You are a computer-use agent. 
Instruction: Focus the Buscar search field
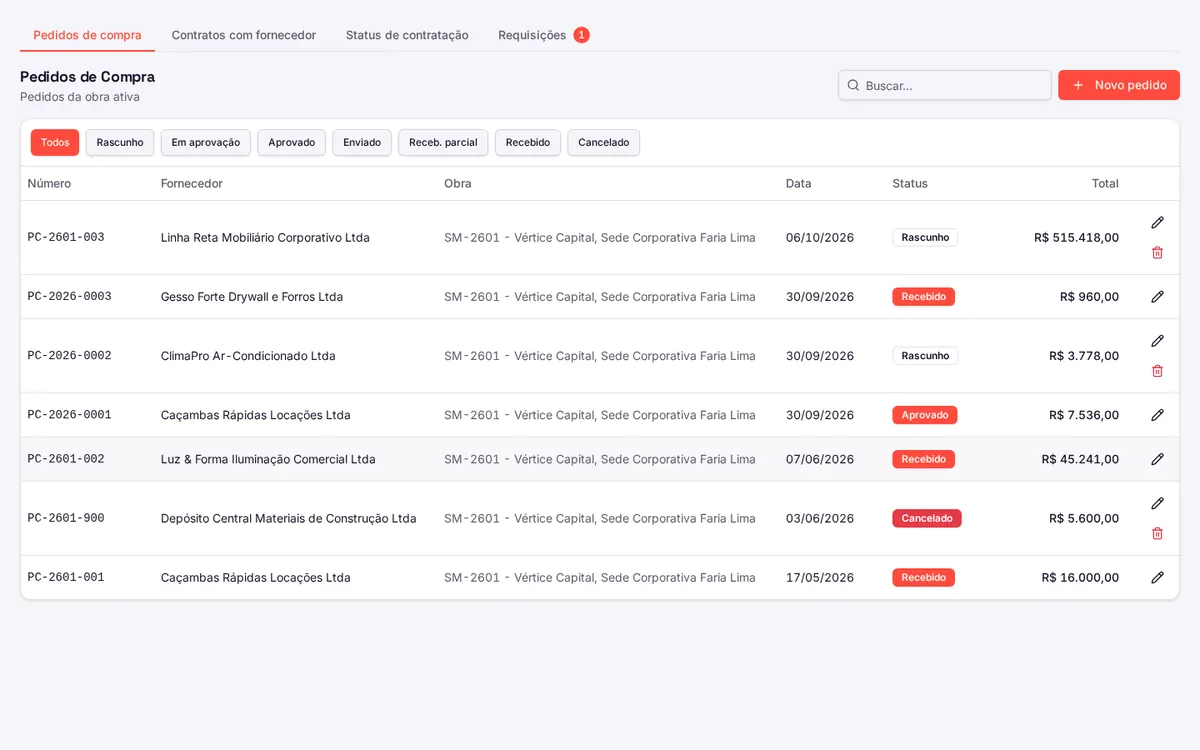pyautogui.click(x=945, y=85)
